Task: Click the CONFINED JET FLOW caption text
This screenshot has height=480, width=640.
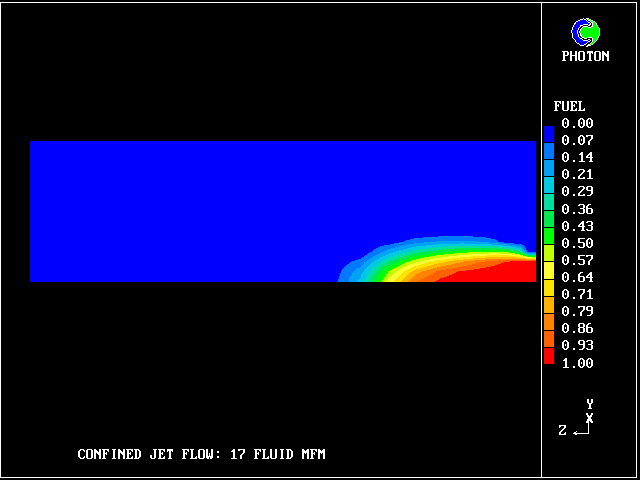Action: [201, 455]
